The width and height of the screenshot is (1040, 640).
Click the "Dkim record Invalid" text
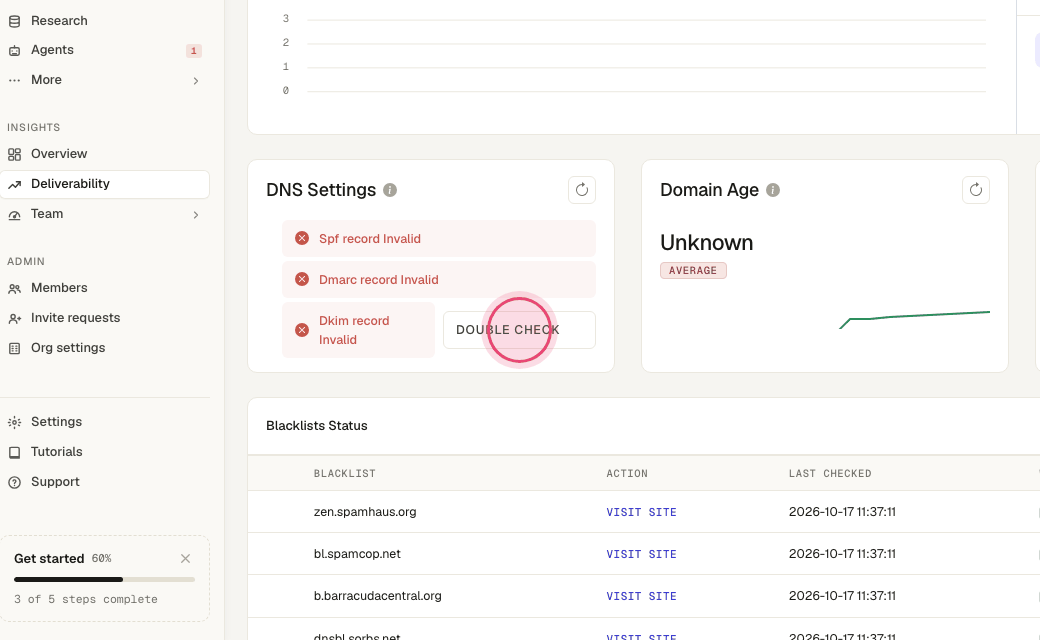tap(354, 330)
